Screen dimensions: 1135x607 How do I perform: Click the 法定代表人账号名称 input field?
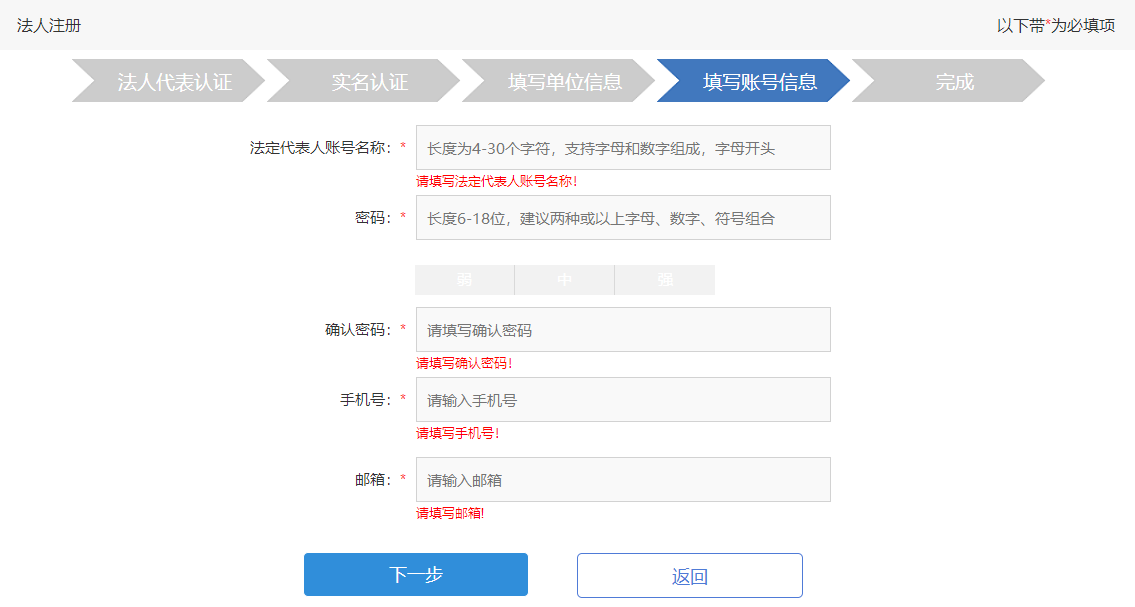622,146
